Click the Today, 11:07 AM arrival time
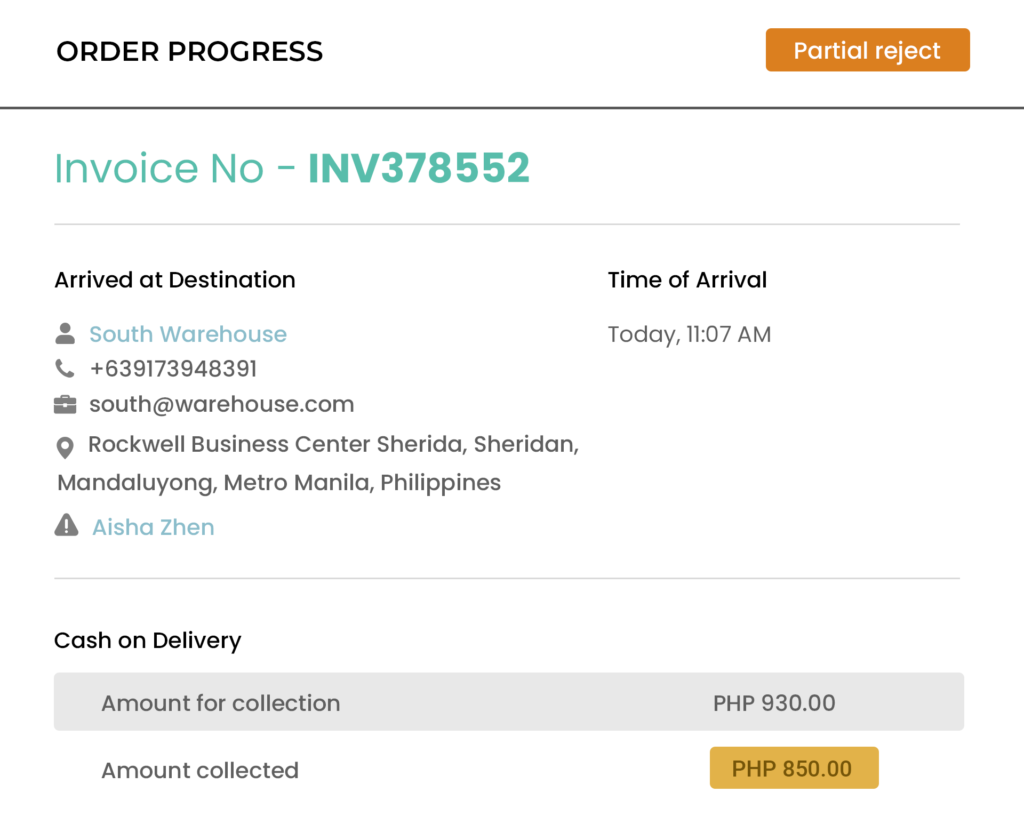The width and height of the screenshot is (1024, 832). (x=690, y=334)
